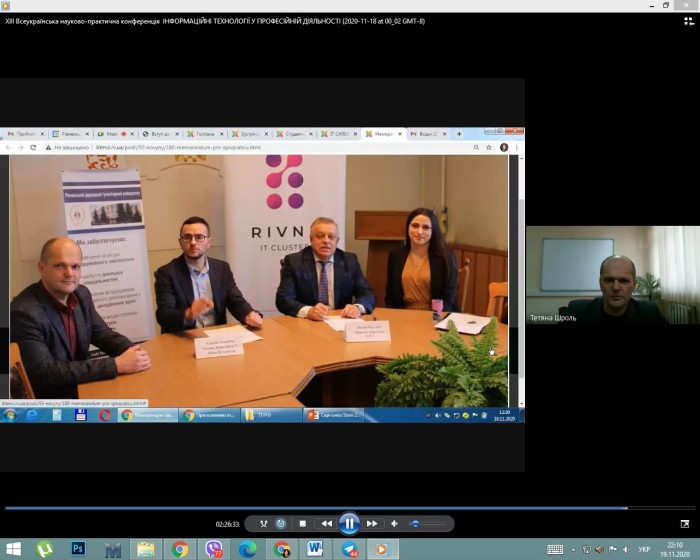Open Microsoft Word from the taskbar
Image resolution: width=700 pixels, height=560 pixels.
(x=316, y=549)
